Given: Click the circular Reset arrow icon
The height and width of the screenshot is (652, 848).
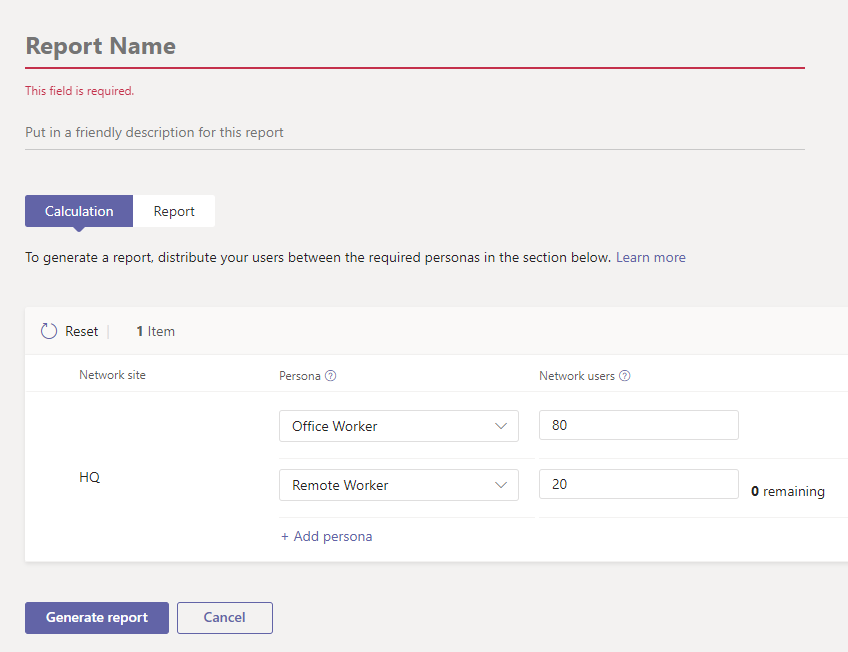Looking at the screenshot, I should pyautogui.click(x=49, y=331).
